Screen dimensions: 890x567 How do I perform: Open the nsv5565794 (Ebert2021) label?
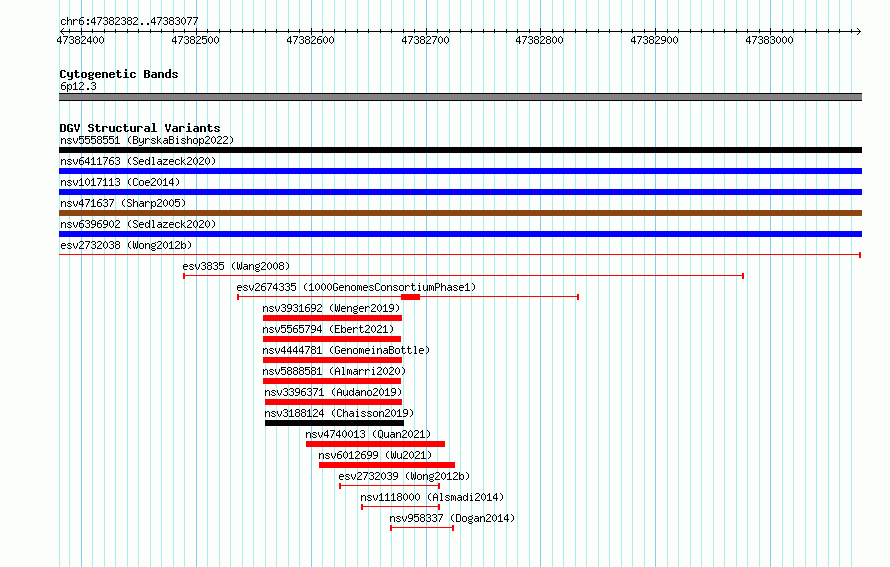328,329
